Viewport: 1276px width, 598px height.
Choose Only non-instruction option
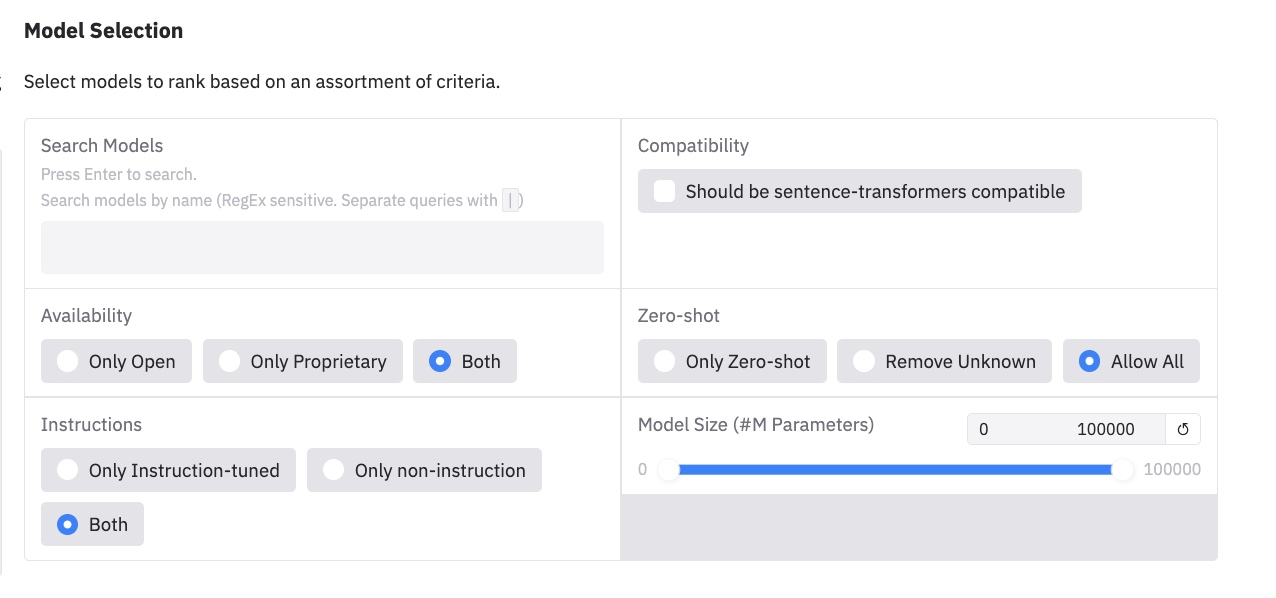334,470
